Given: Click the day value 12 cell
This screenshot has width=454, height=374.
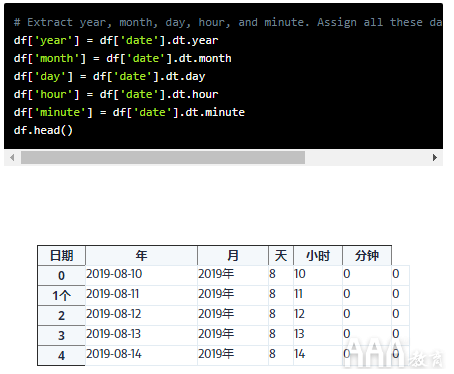Looking at the screenshot, I should (x=318, y=315).
